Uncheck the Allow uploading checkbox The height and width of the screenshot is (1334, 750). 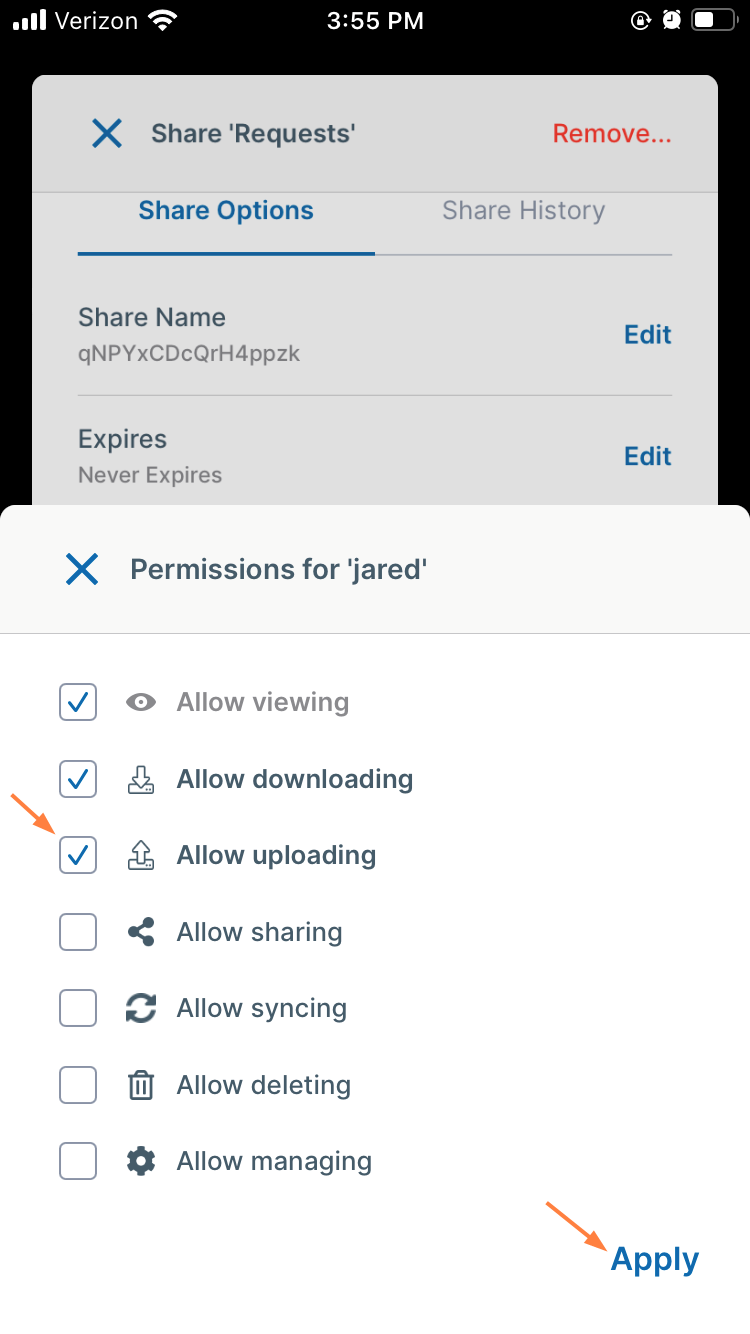click(x=78, y=855)
